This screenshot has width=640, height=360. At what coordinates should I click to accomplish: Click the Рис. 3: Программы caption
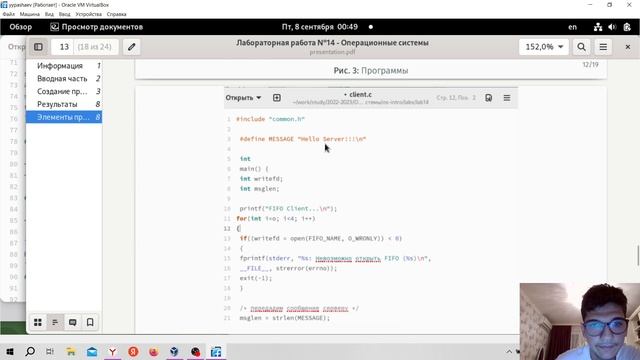[371, 71]
